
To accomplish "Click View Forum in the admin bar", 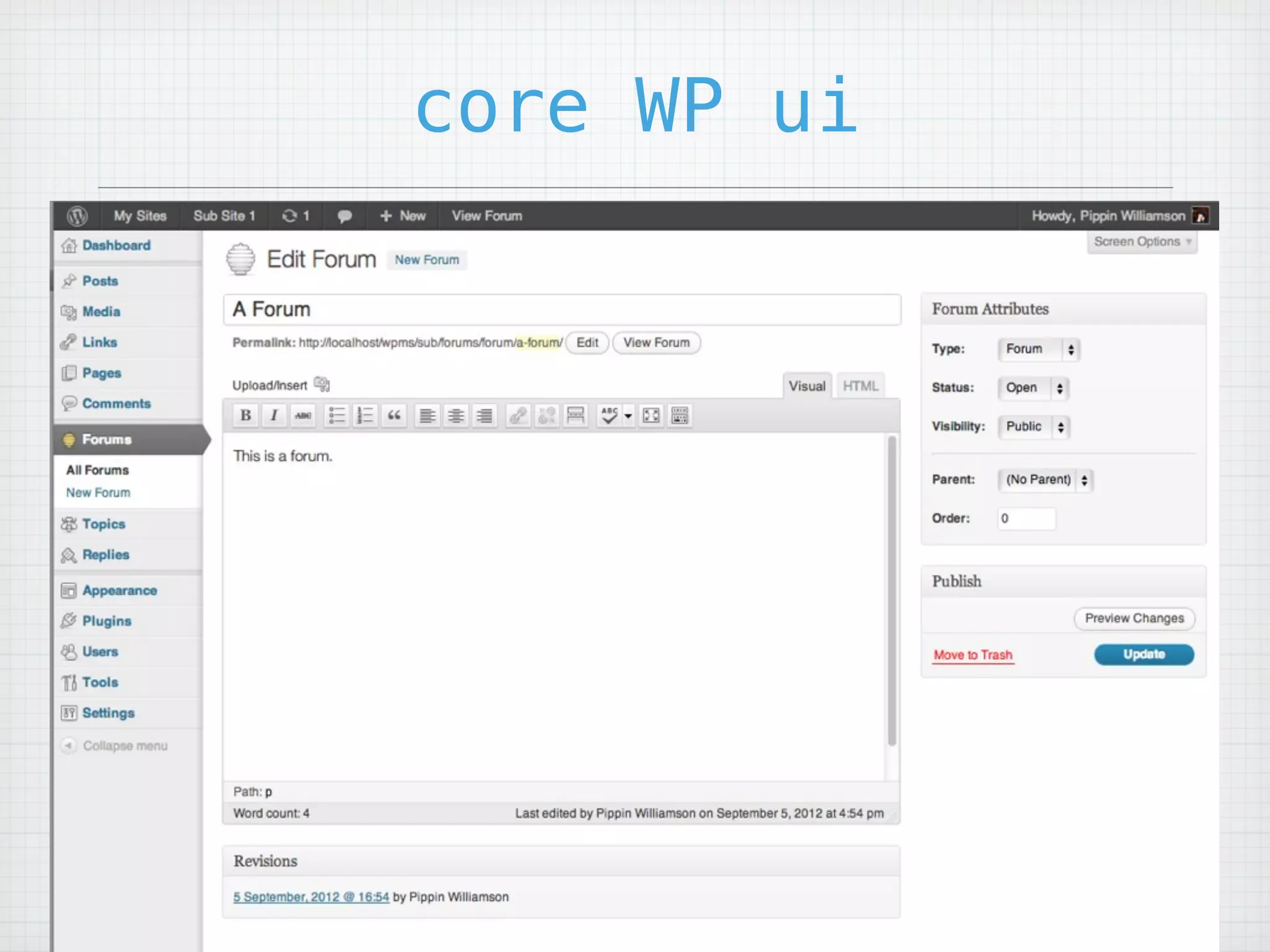I will coord(487,216).
